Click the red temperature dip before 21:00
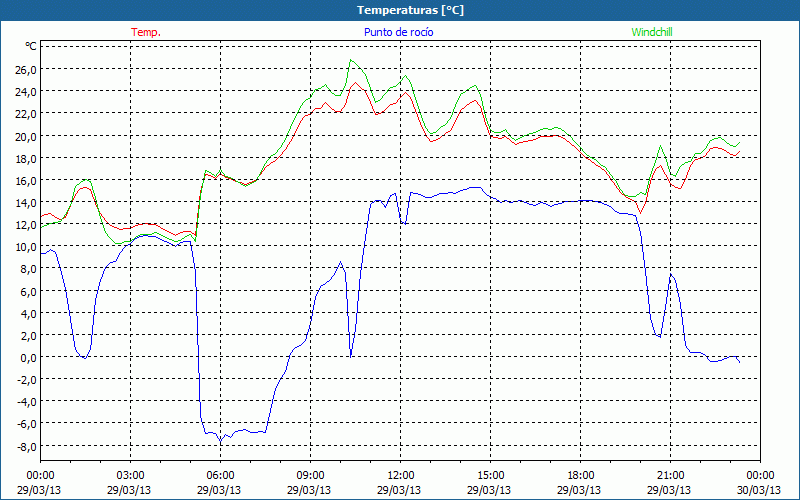The height and width of the screenshot is (500, 800). (640, 213)
